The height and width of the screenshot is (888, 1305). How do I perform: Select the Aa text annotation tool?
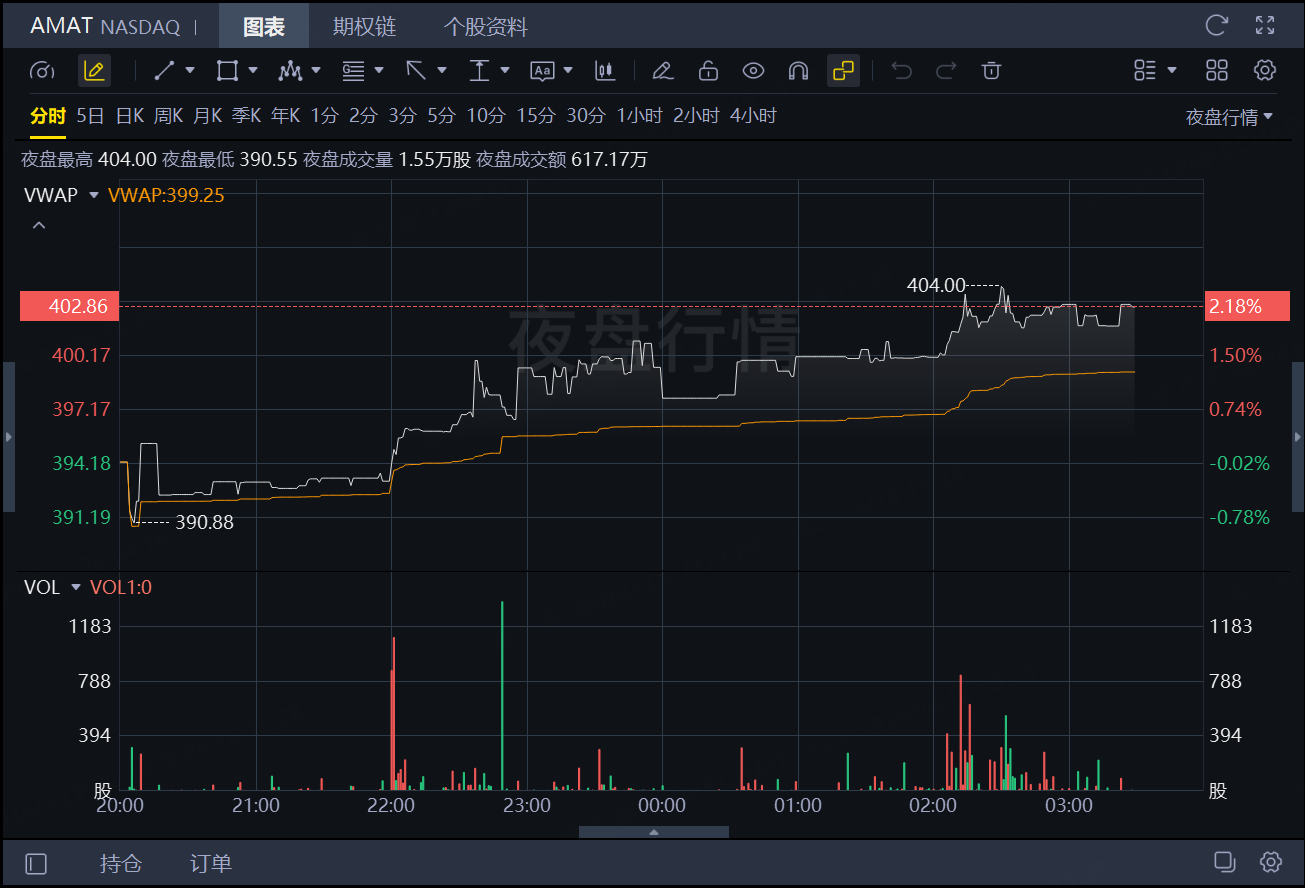tap(542, 71)
